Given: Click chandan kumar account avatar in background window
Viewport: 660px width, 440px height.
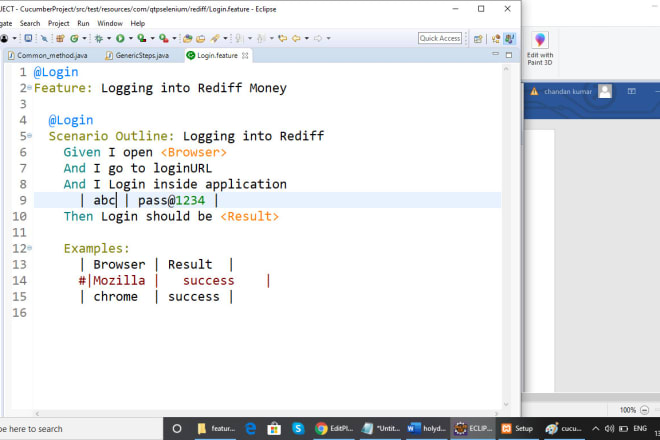Looking at the screenshot, I should tap(605, 91).
